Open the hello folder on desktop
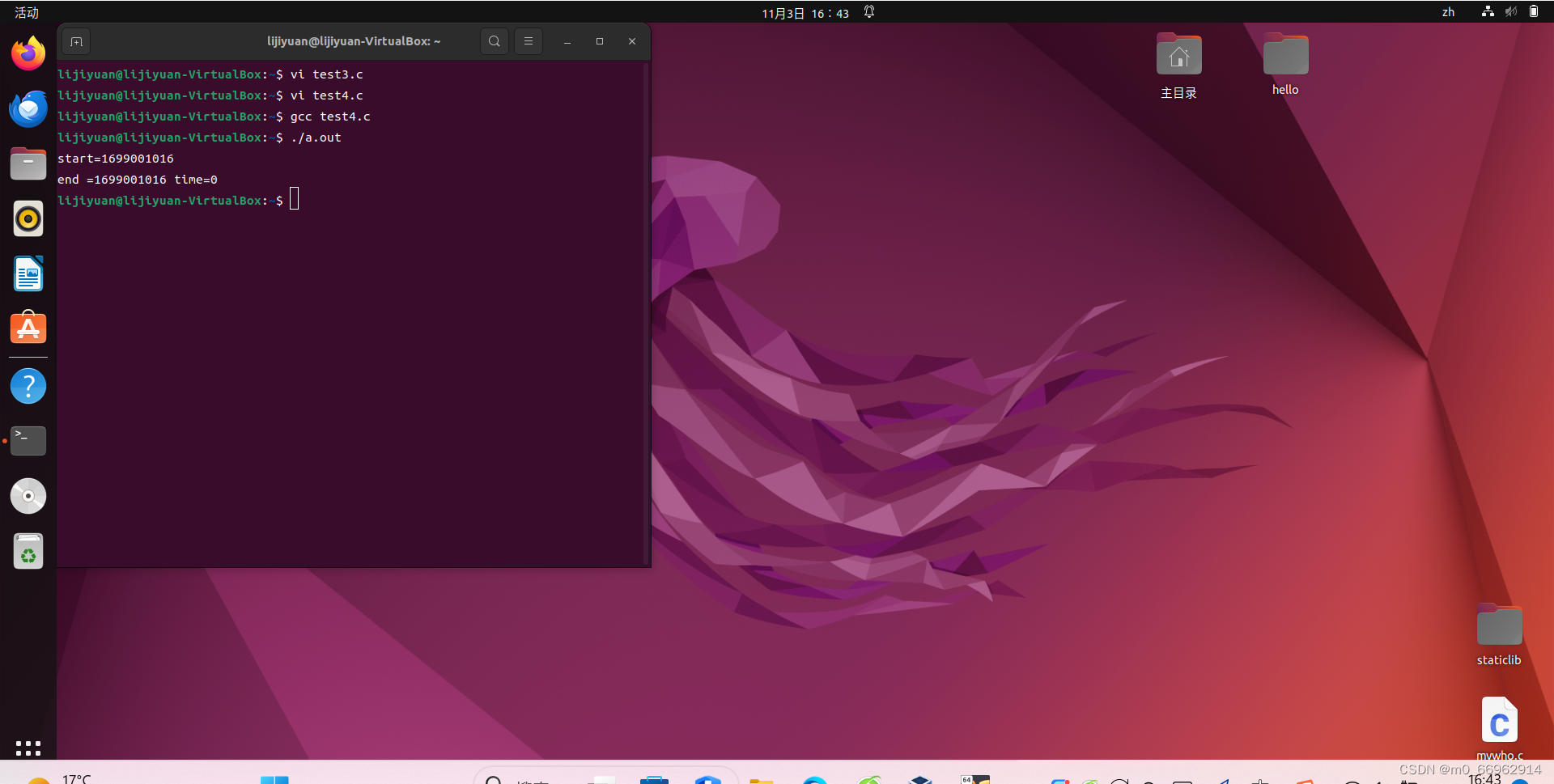The height and width of the screenshot is (784, 1554). click(1285, 65)
